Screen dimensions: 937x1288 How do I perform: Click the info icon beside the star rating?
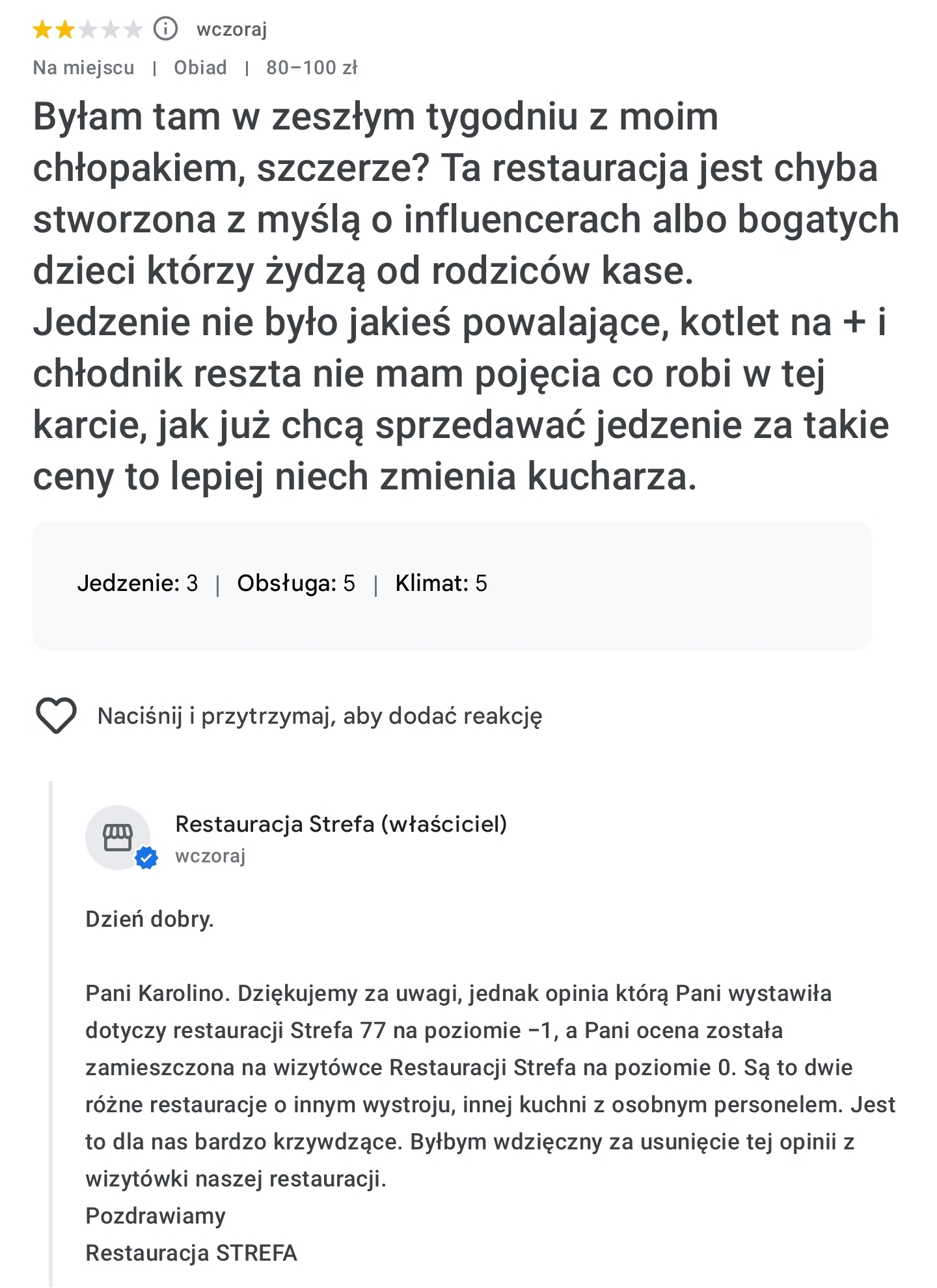pyautogui.click(x=165, y=29)
